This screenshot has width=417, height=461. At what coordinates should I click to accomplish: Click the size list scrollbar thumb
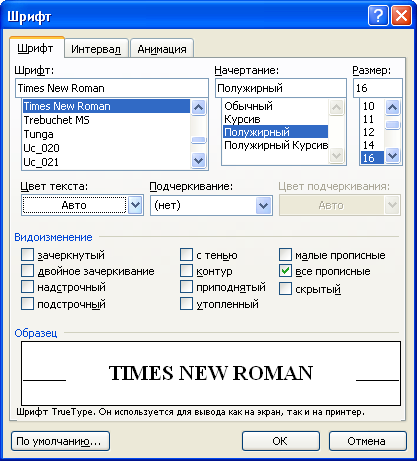pyautogui.click(x=393, y=125)
